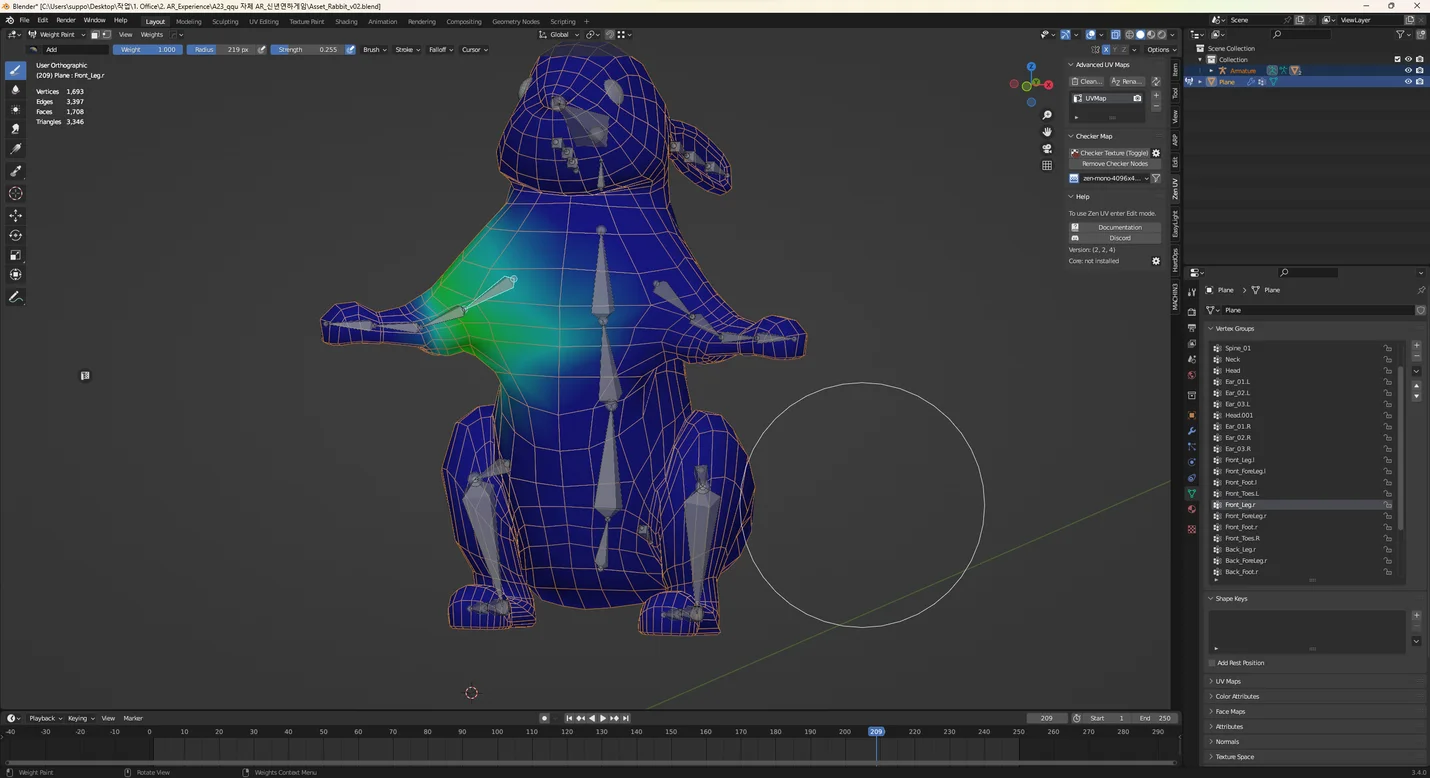Hide Plane in viewport via eye icon
The image size is (1430, 778).
pos(1408,82)
